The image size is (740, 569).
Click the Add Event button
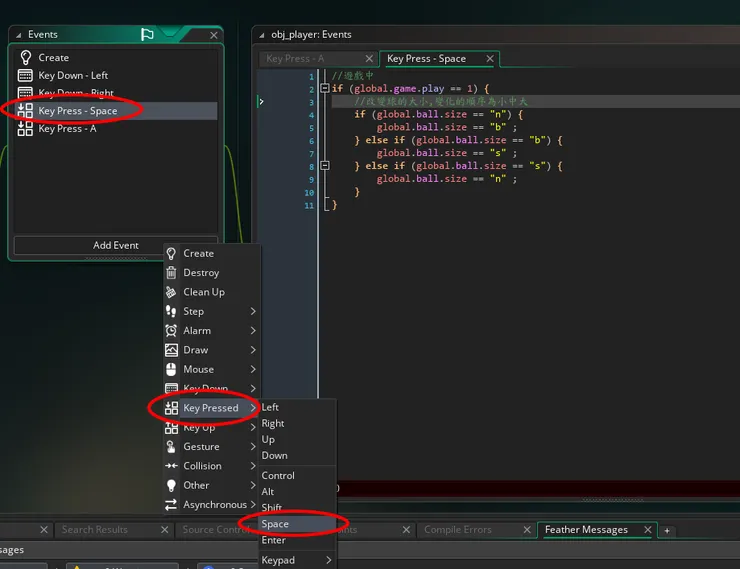click(116, 245)
